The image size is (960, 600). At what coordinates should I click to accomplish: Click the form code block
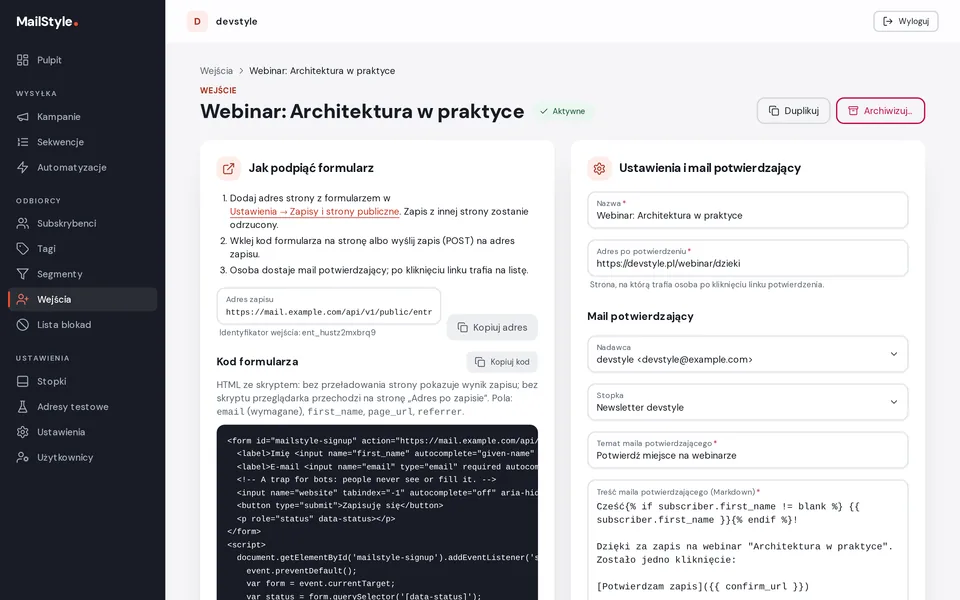point(377,512)
